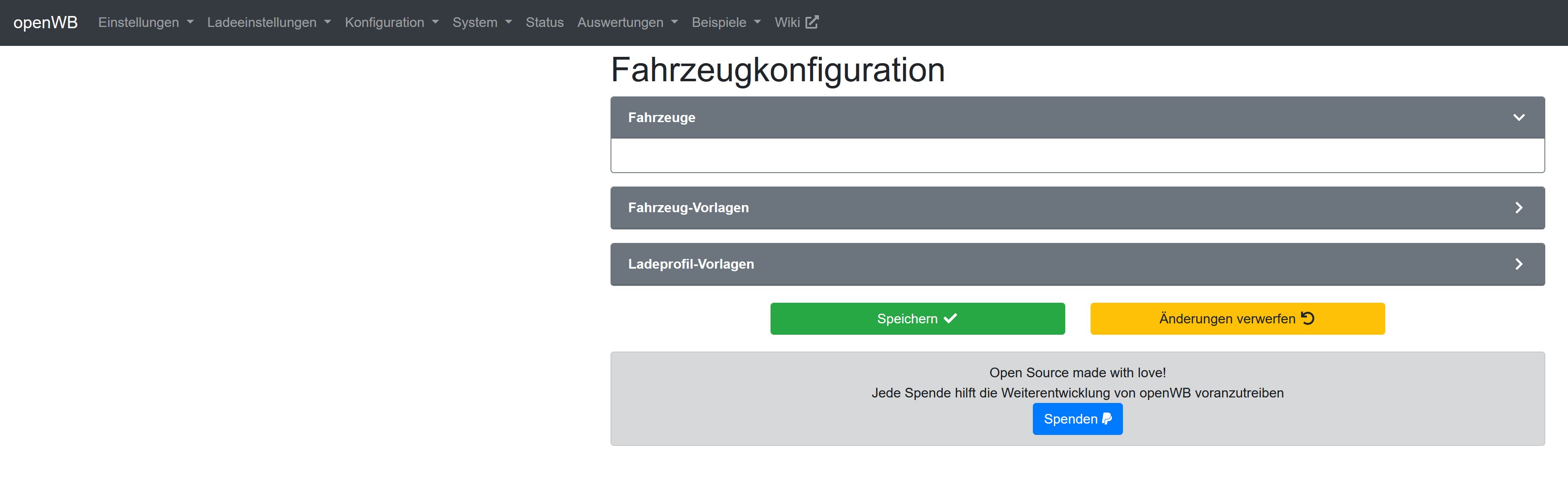This screenshot has height=488, width=1568.
Task: Open the Auswertungen dropdown menu
Action: (x=627, y=22)
